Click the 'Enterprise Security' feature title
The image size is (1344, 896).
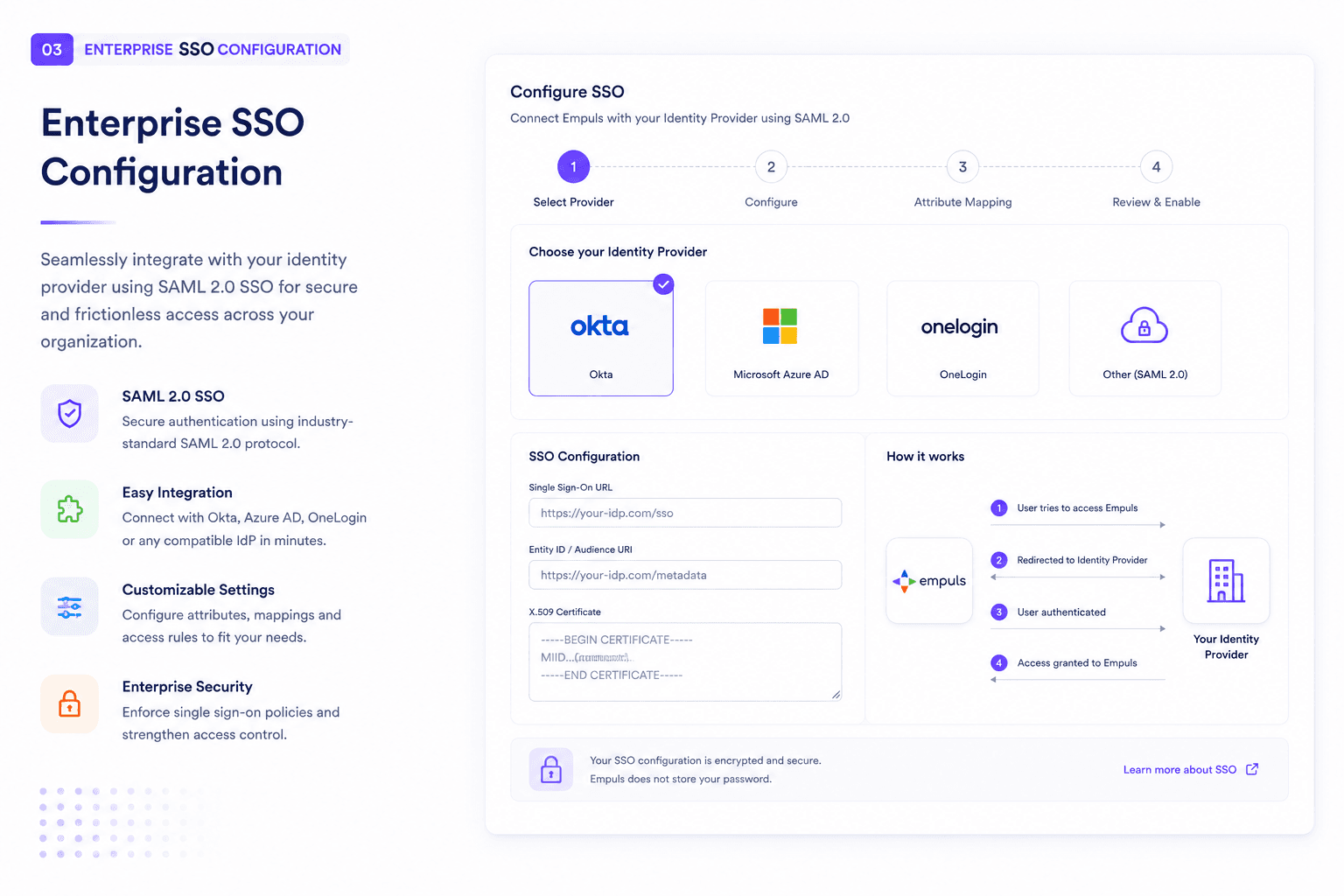(187, 687)
